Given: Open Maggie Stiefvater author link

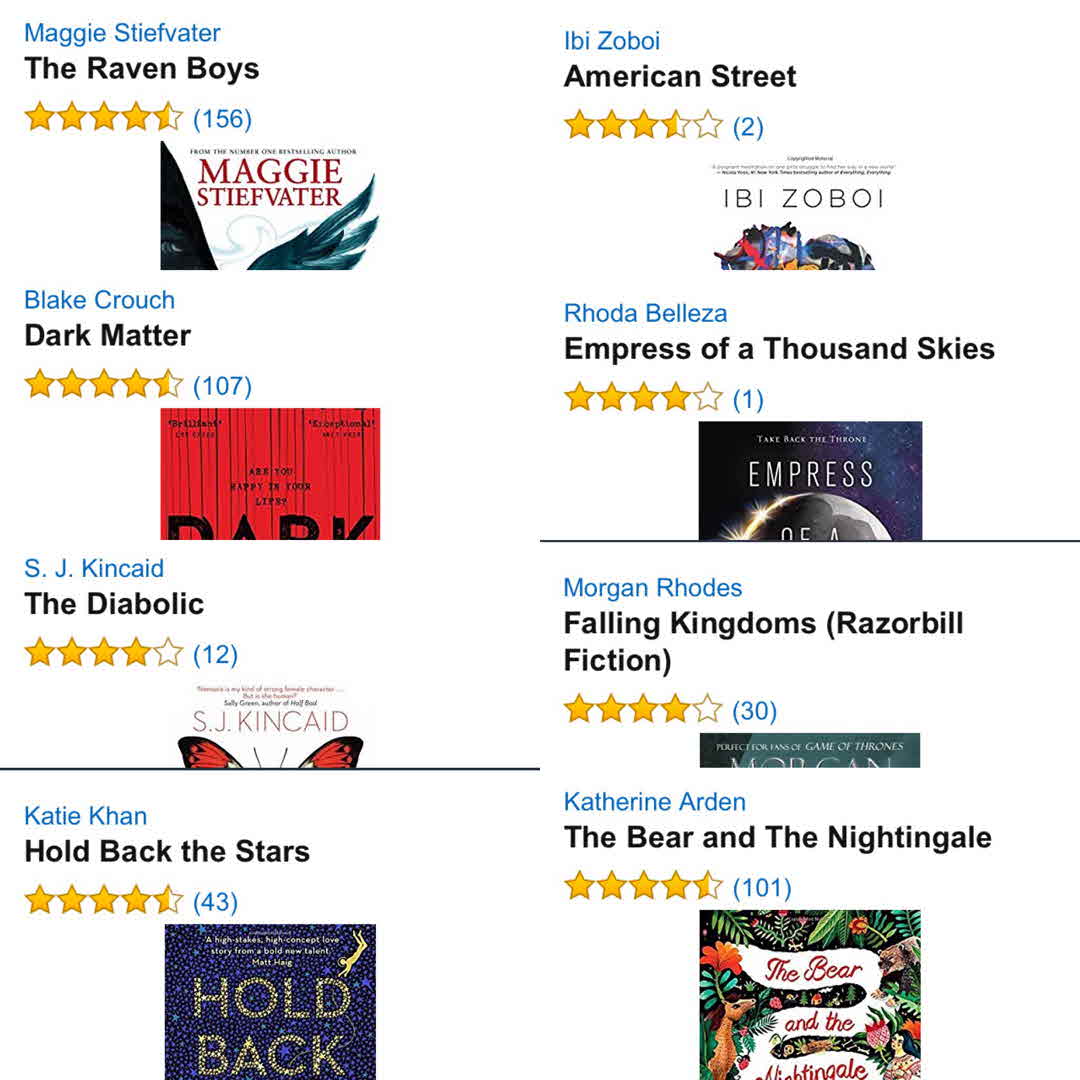Looking at the screenshot, I should [122, 32].
